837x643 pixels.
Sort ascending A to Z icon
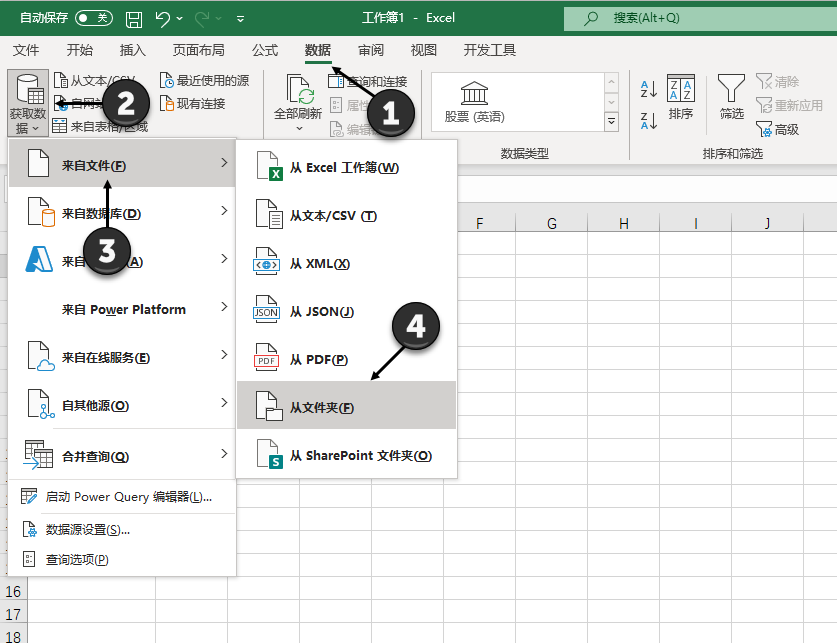pyautogui.click(x=649, y=89)
